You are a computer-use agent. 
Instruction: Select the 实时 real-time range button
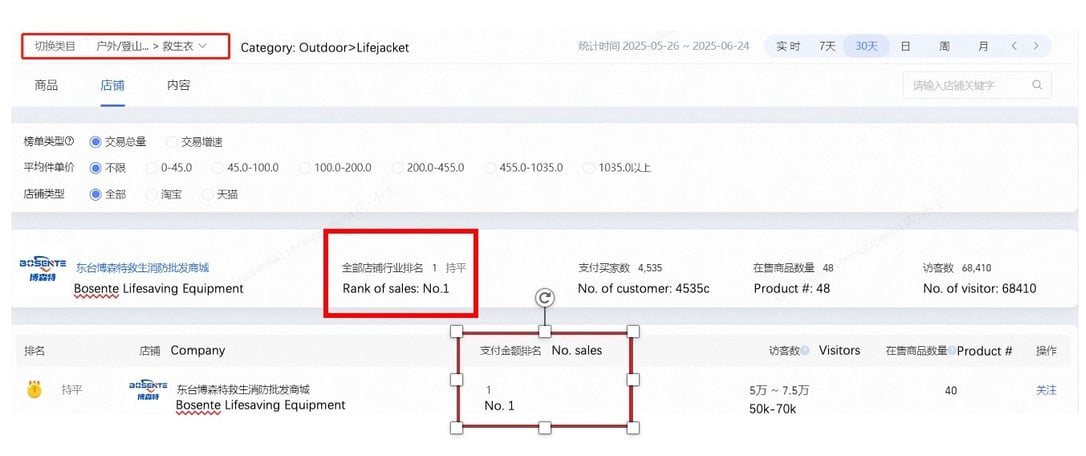pyautogui.click(x=787, y=46)
